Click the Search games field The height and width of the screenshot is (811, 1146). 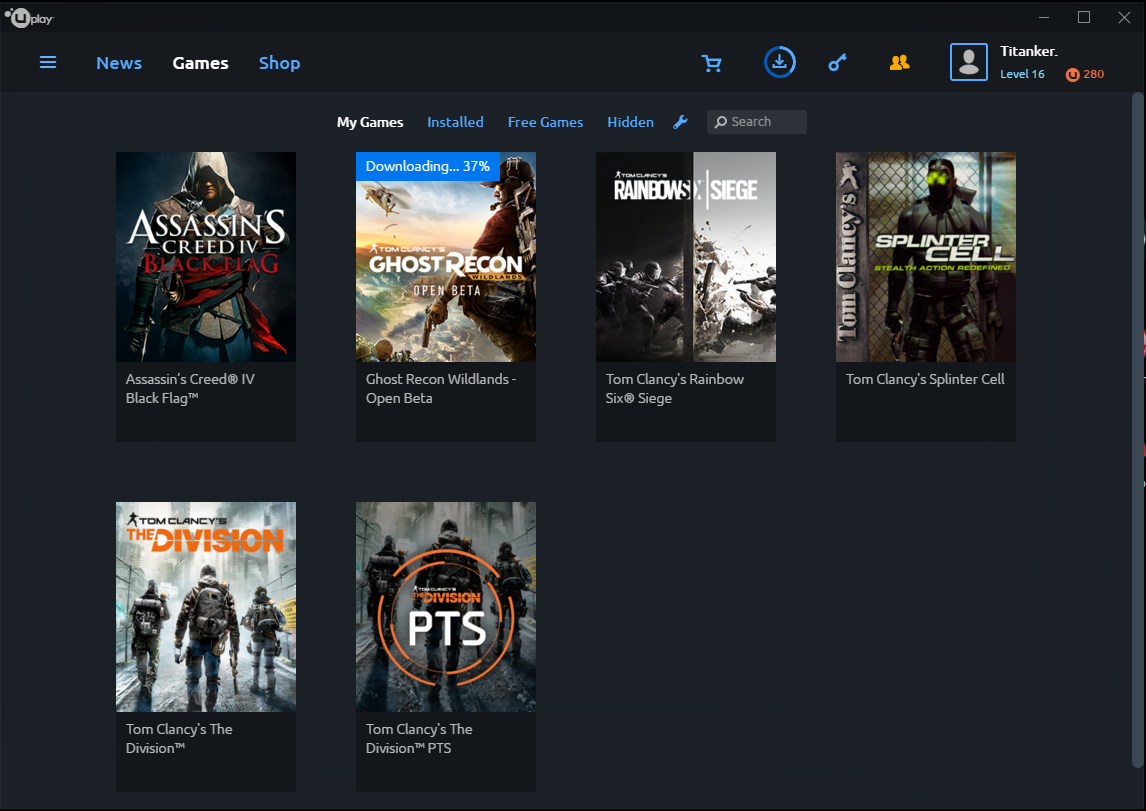[756, 122]
